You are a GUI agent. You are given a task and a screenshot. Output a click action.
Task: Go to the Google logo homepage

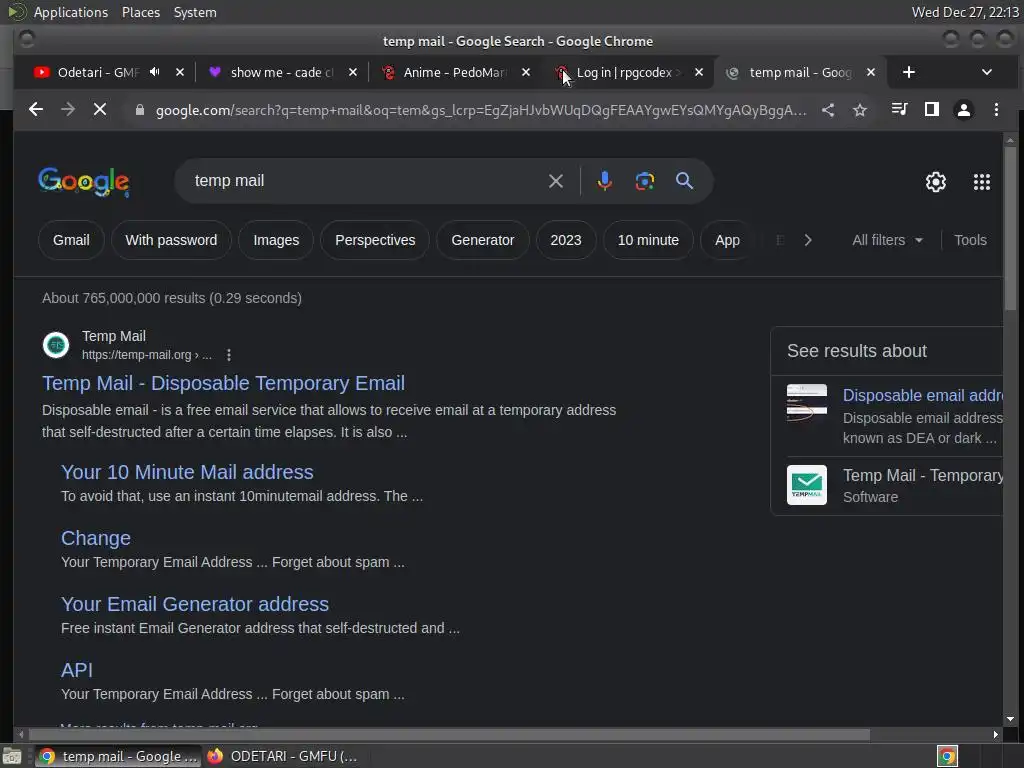pos(84,182)
